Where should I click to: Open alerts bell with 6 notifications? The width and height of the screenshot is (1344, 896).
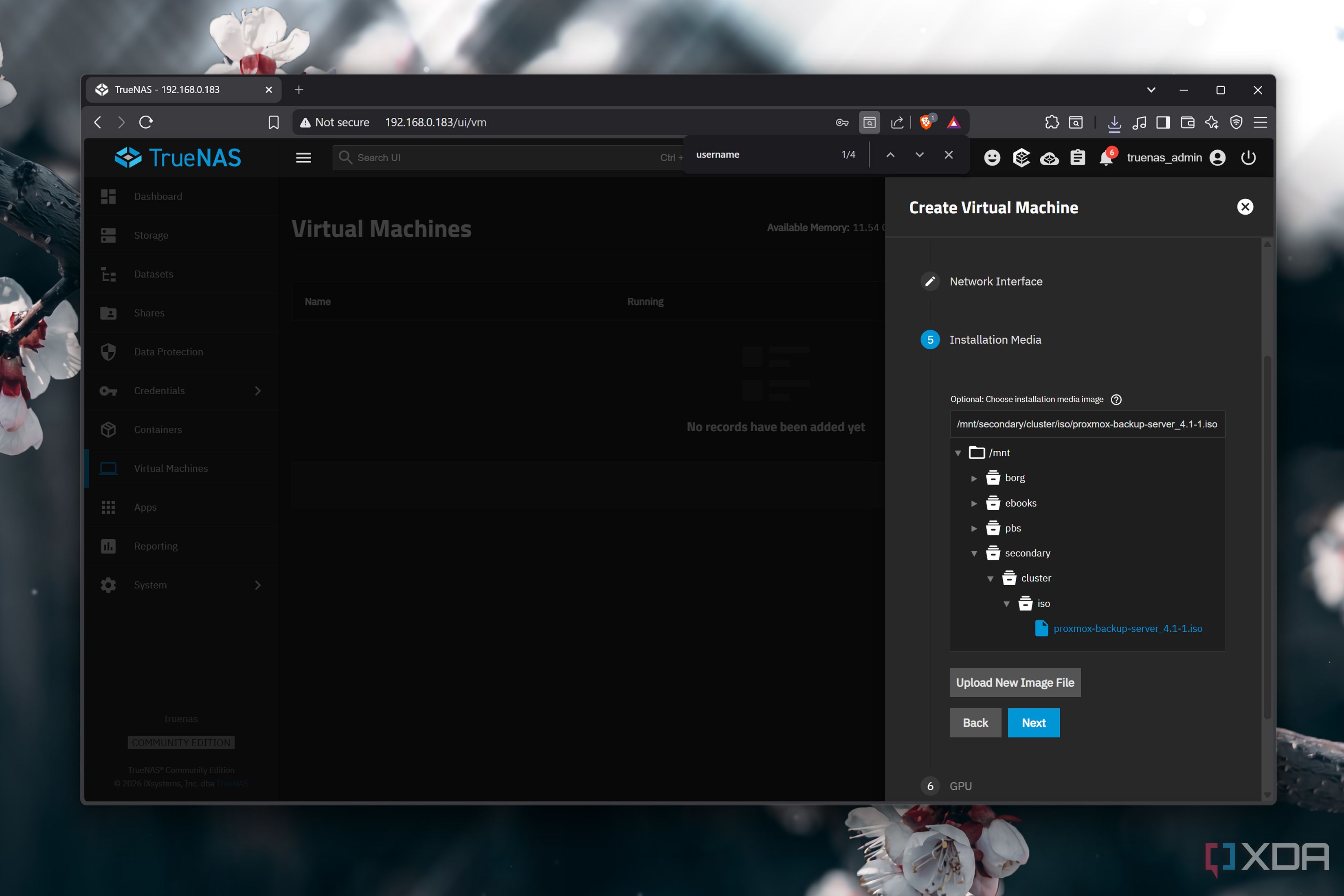click(1107, 156)
